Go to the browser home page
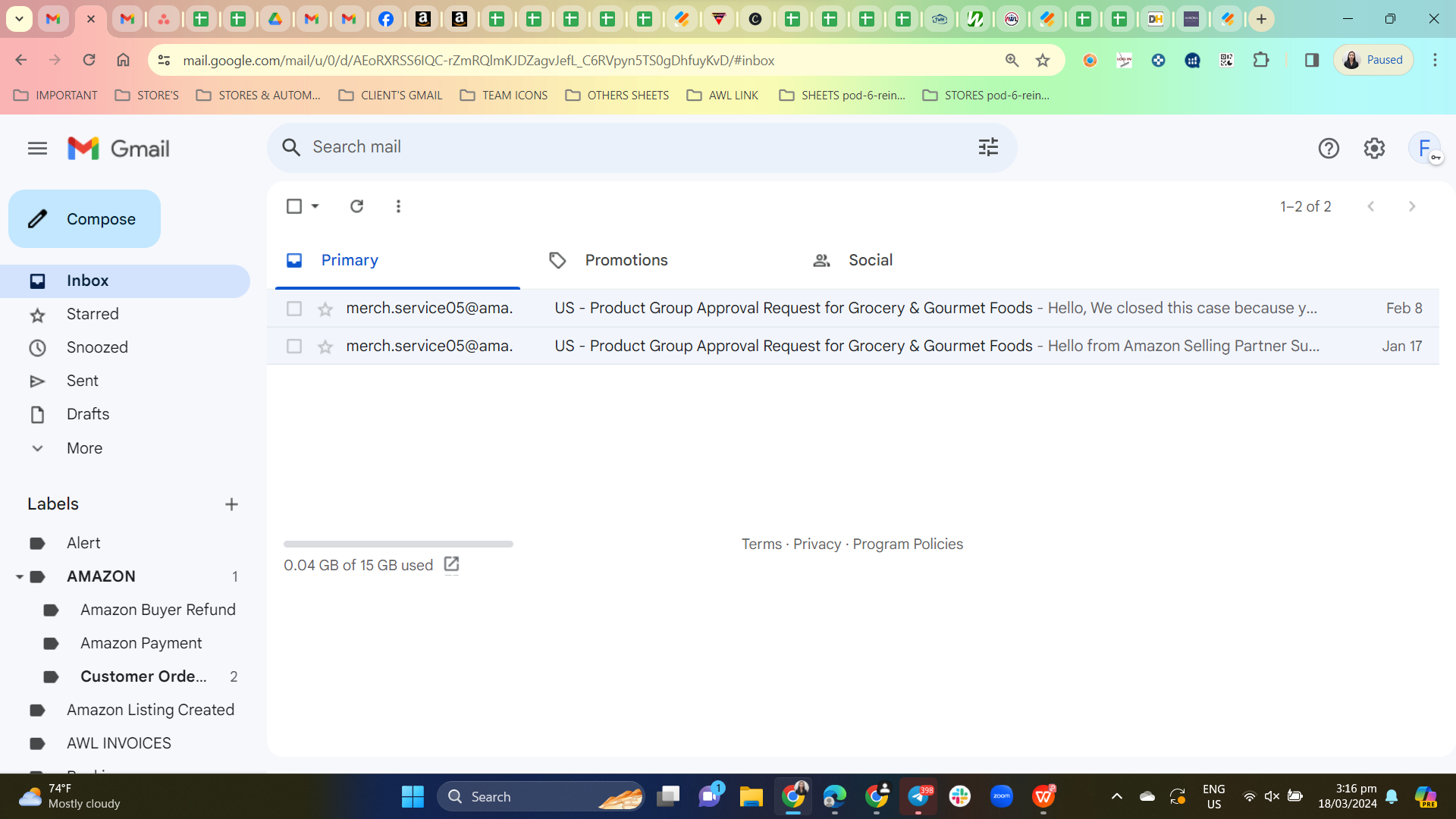This screenshot has height=819, width=1456. (x=123, y=60)
